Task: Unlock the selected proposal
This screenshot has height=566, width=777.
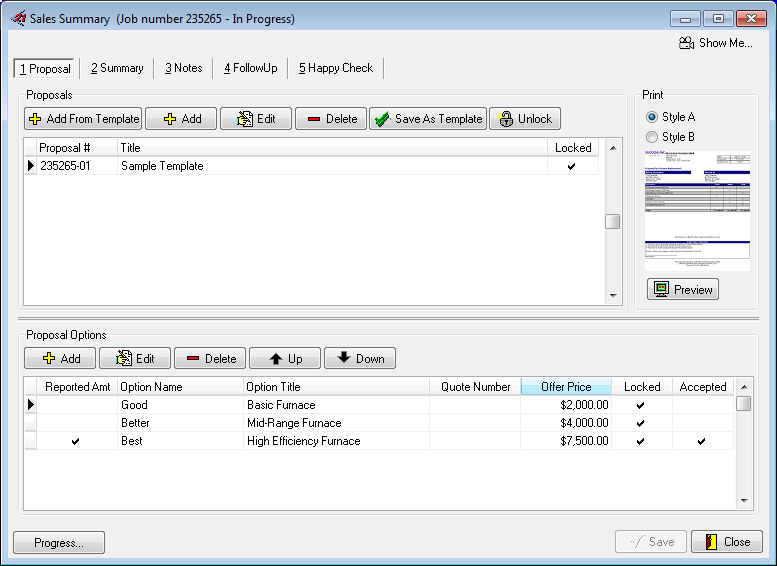Action: click(x=525, y=119)
